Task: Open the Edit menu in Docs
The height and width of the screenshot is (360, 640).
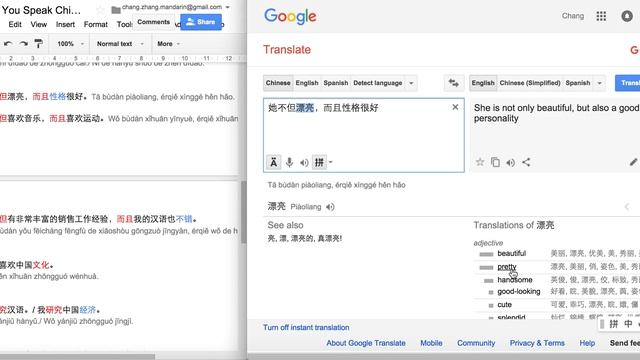Action: [15, 24]
